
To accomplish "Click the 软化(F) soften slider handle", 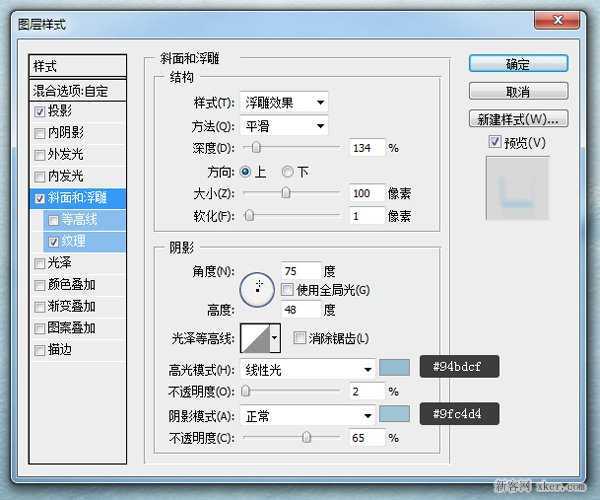I will 249,216.
